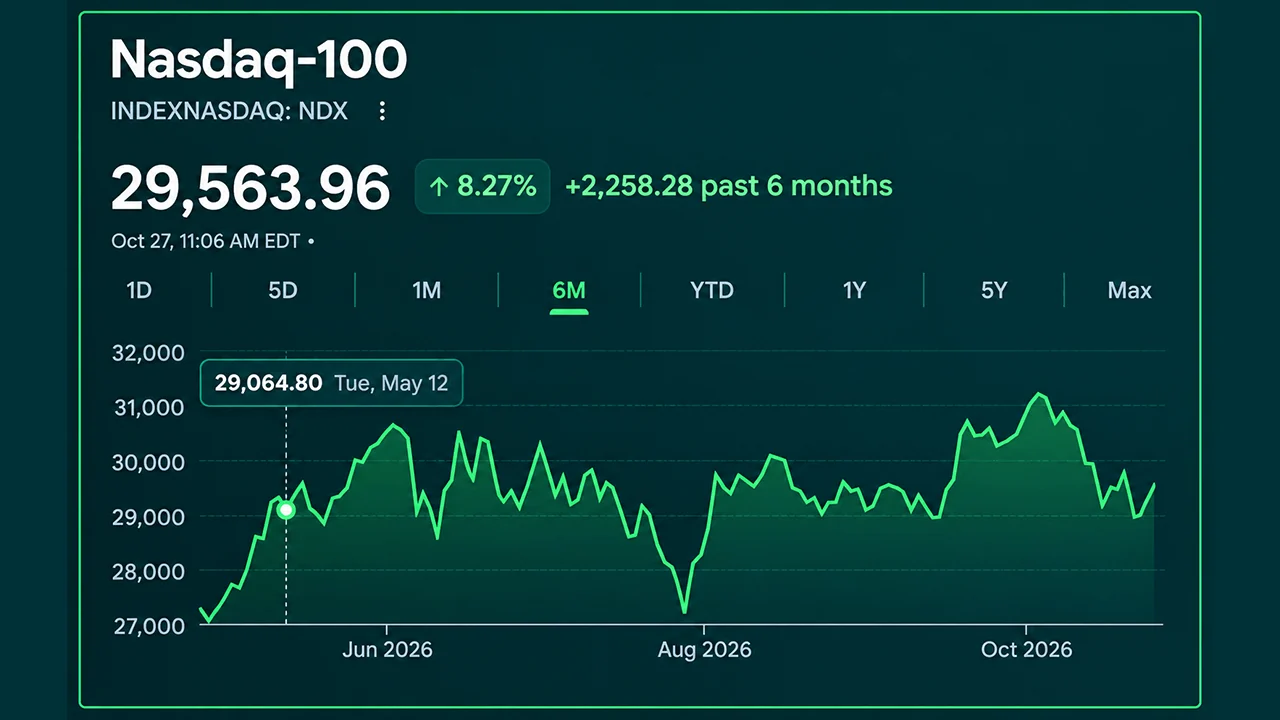The width and height of the screenshot is (1280, 720).
Task: Click the Jun 2026 x-axis label
Action: (387, 650)
